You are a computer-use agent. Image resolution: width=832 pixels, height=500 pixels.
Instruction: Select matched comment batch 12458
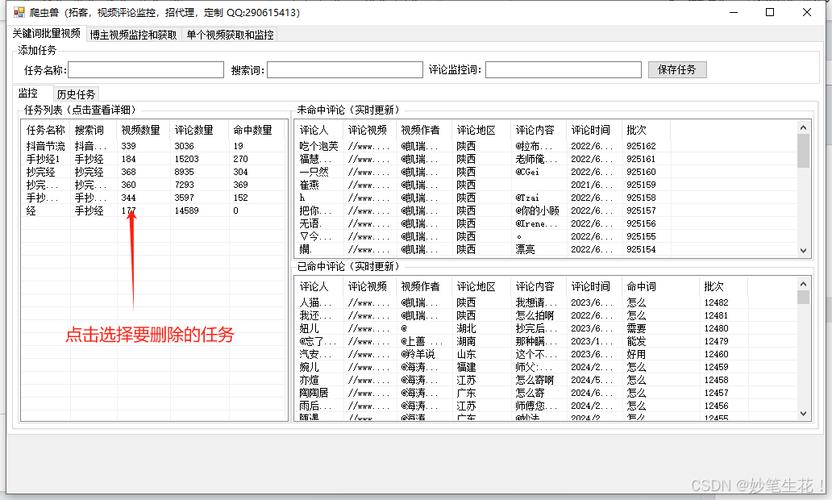[x=545, y=380]
